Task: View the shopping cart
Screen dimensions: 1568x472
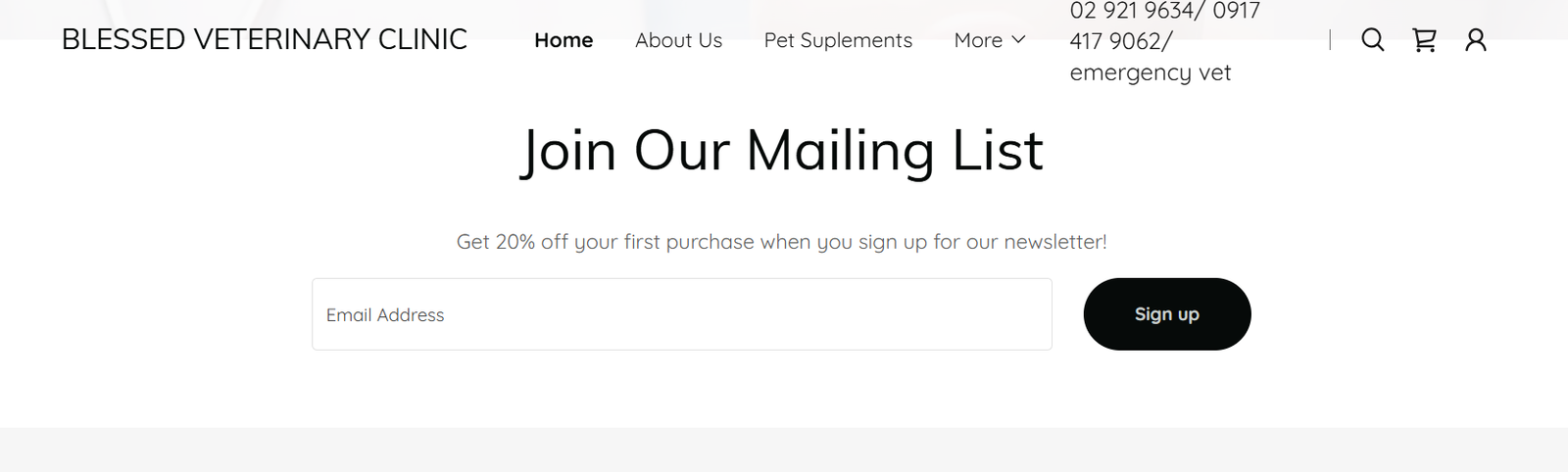Action: coord(1424,40)
